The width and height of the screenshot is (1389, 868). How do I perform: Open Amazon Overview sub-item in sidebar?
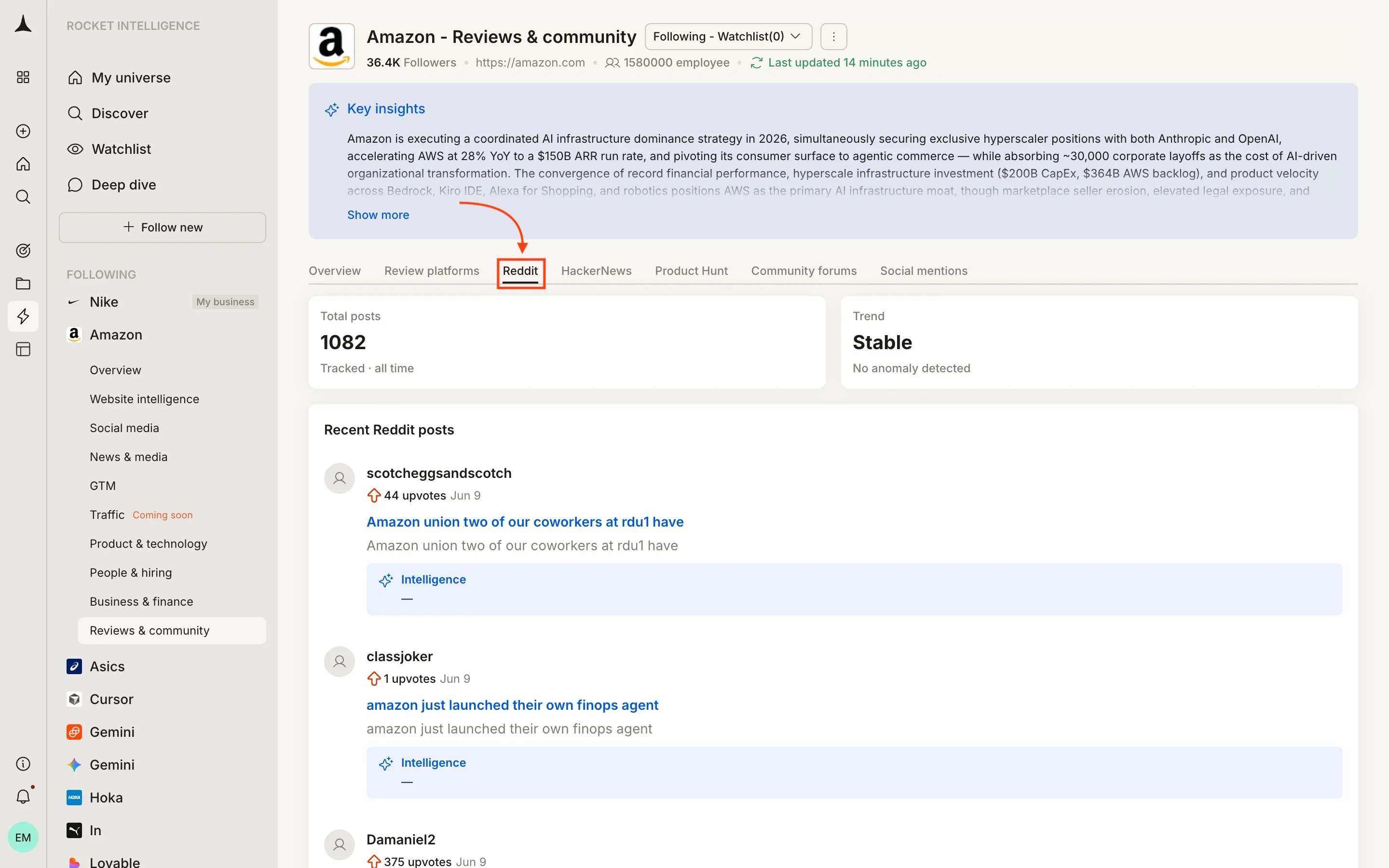pos(115,370)
